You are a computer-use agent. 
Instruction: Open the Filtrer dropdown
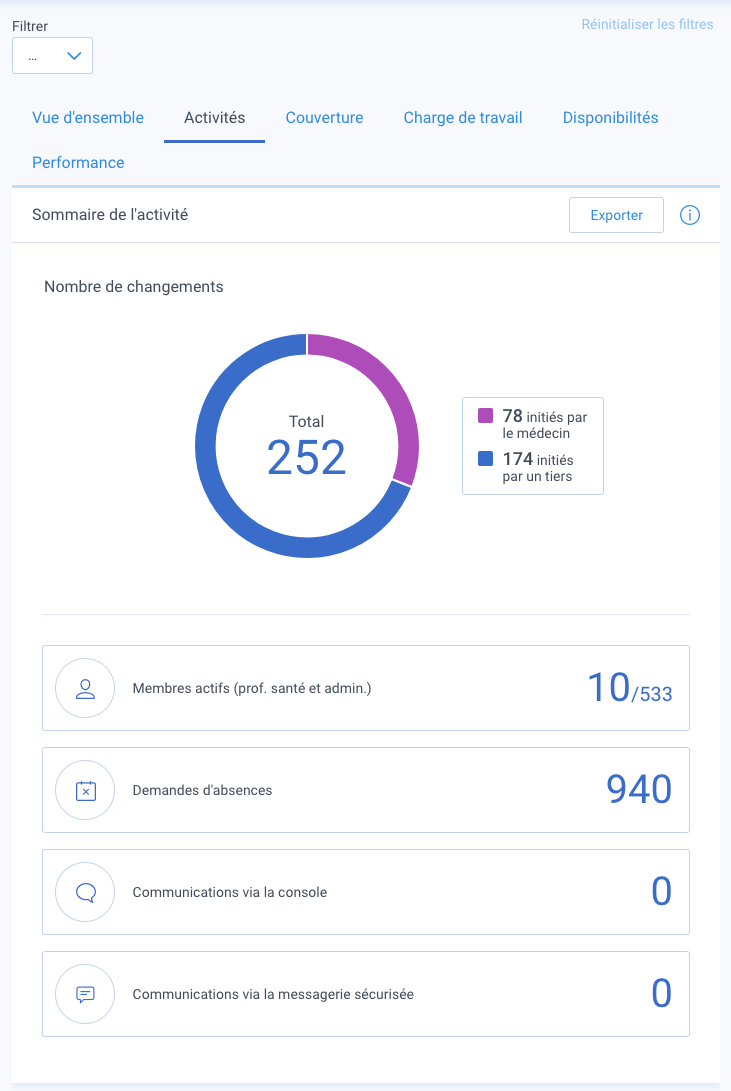52,56
